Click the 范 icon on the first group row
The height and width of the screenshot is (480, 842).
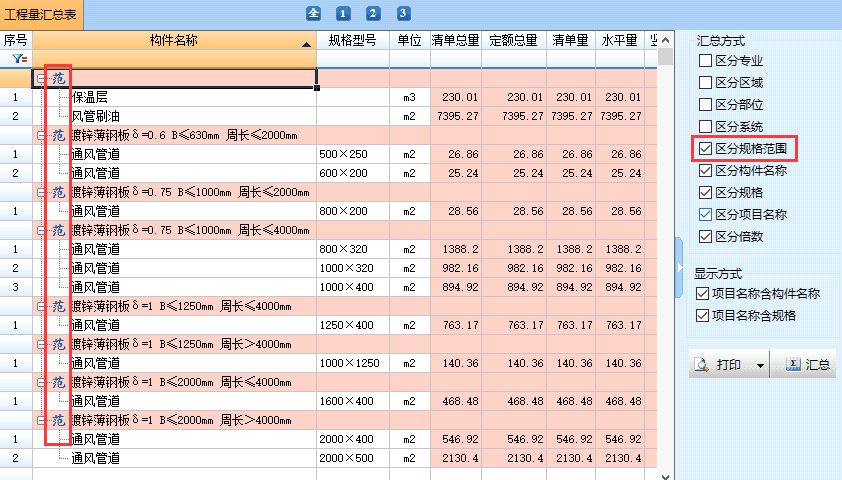click(x=58, y=78)
